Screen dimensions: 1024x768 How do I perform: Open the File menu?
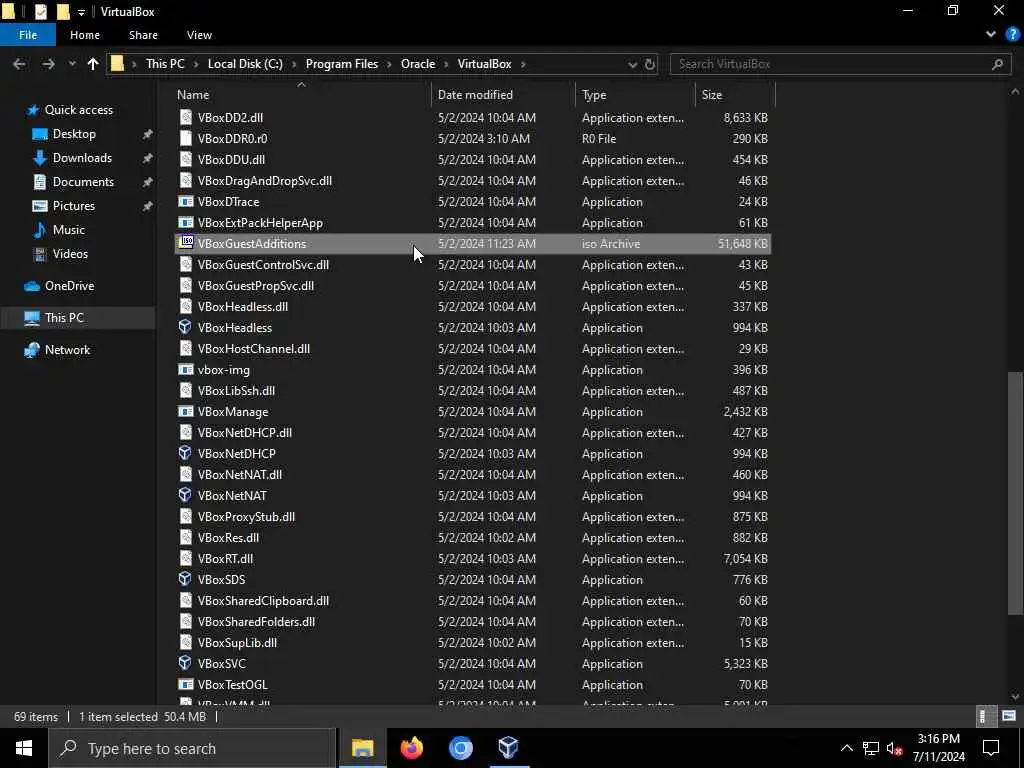coord(28,35)
